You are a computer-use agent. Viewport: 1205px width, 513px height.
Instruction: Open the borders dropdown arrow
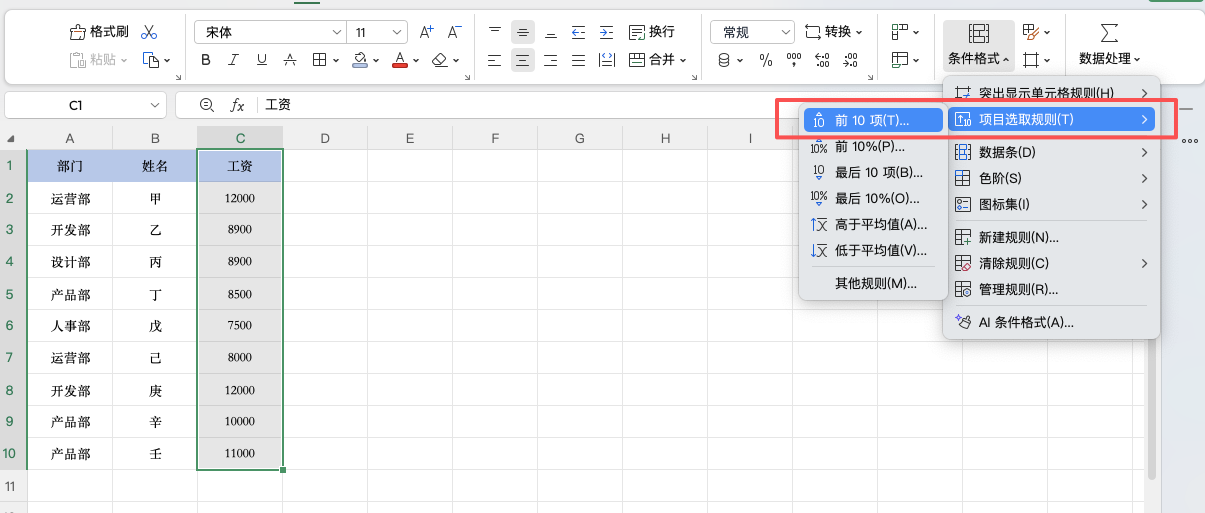tap(336, 61)
